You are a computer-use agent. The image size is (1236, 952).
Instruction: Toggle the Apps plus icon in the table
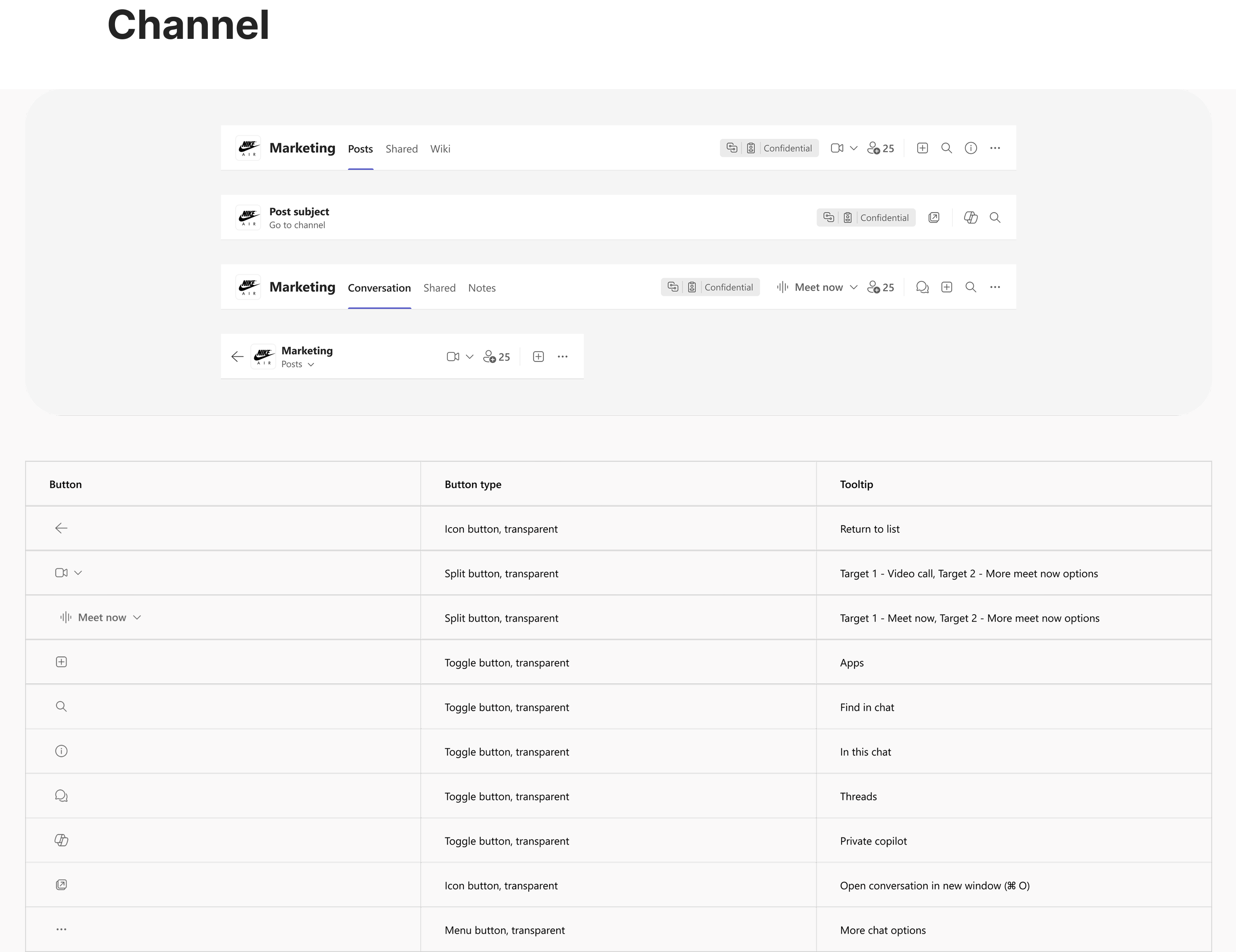click(61, 662)
